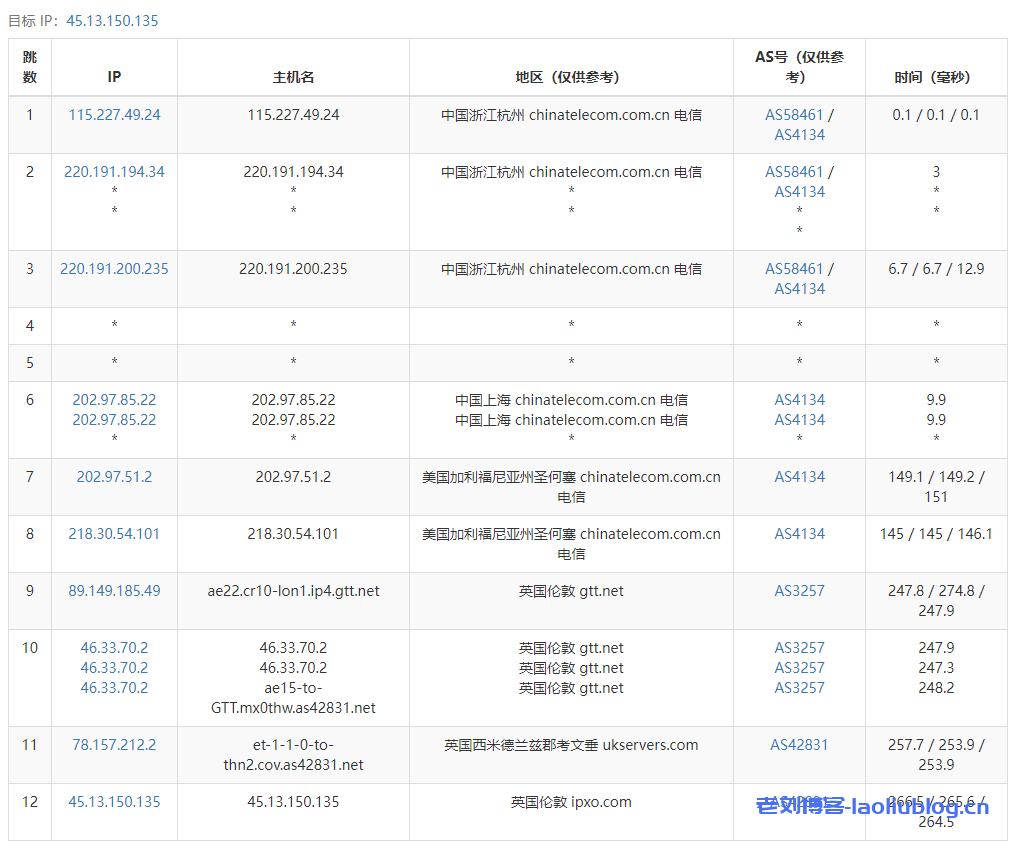Open the 218.30.54.101 IP link in hop 8
This screenshot has height=844, width=1015.
click(x=114, y=534)
